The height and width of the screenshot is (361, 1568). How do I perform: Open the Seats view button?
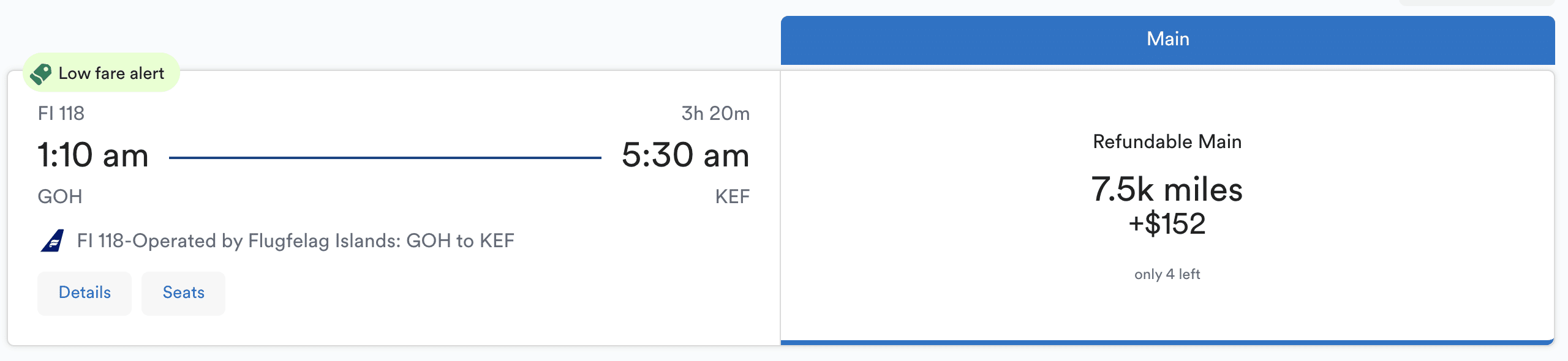183,293
